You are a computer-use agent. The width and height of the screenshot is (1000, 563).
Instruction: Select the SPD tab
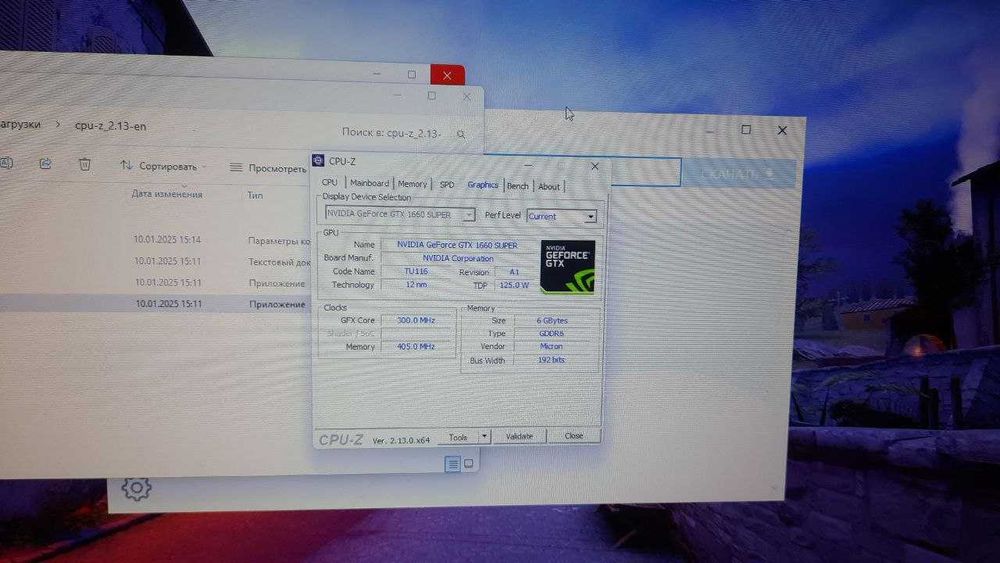447,184
